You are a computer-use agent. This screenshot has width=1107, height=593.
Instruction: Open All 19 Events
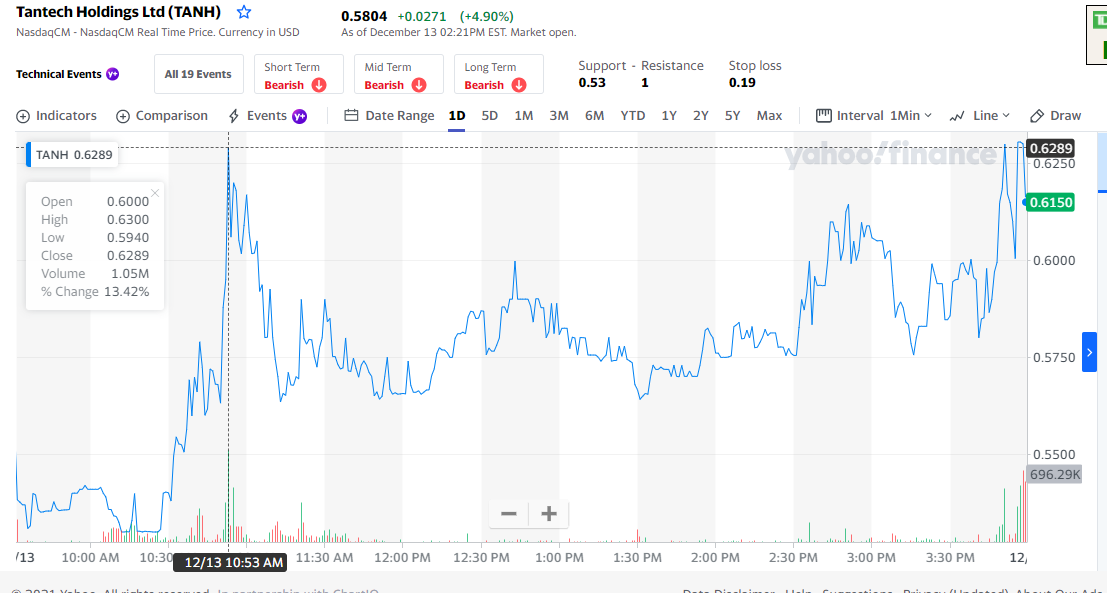coord(198,74)
